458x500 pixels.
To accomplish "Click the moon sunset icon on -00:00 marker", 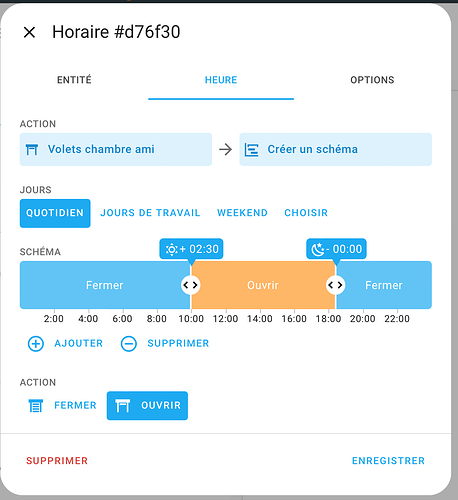I will pos(318,249).
